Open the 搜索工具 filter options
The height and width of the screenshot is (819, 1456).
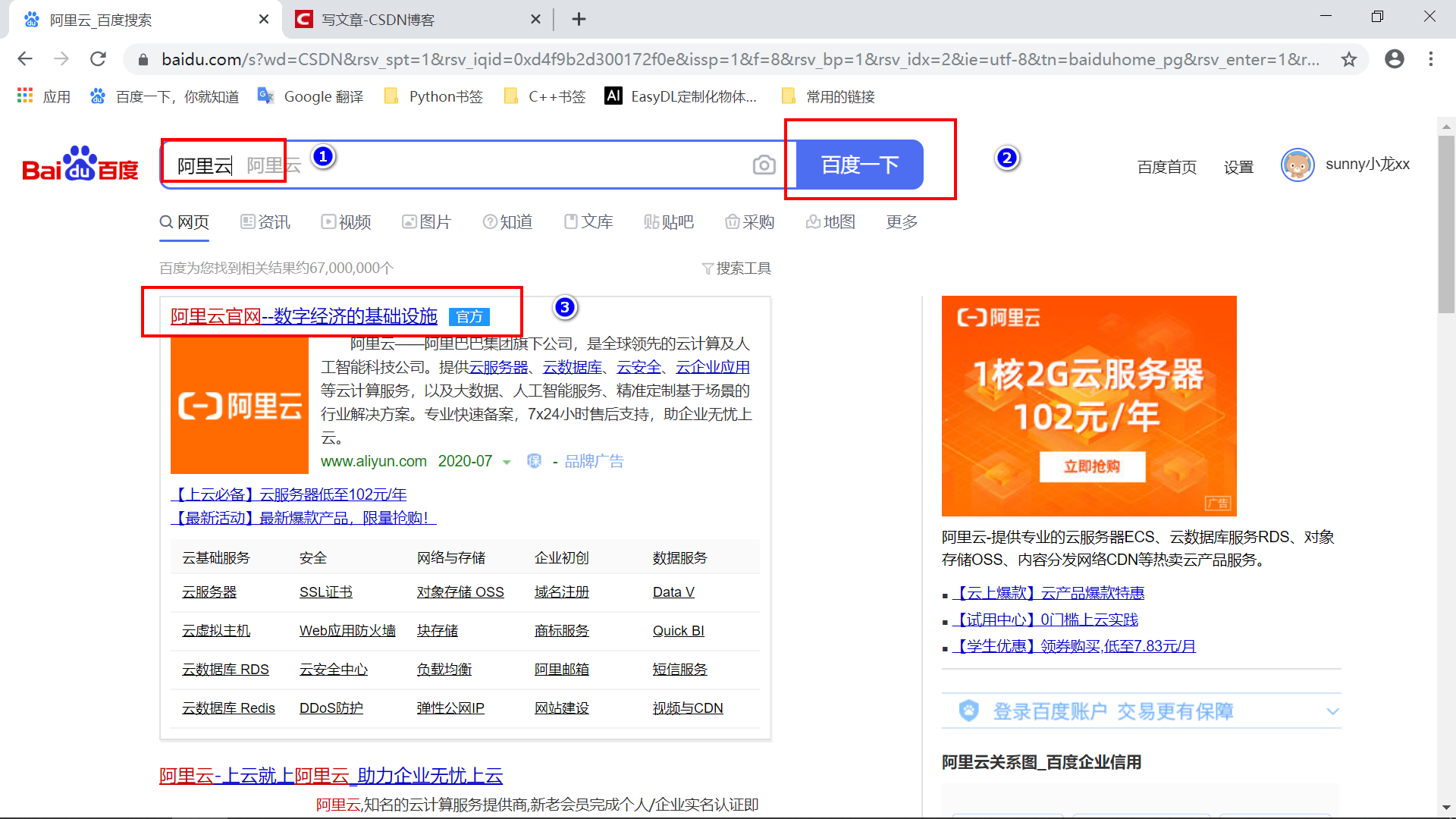[x=736, y=268]
